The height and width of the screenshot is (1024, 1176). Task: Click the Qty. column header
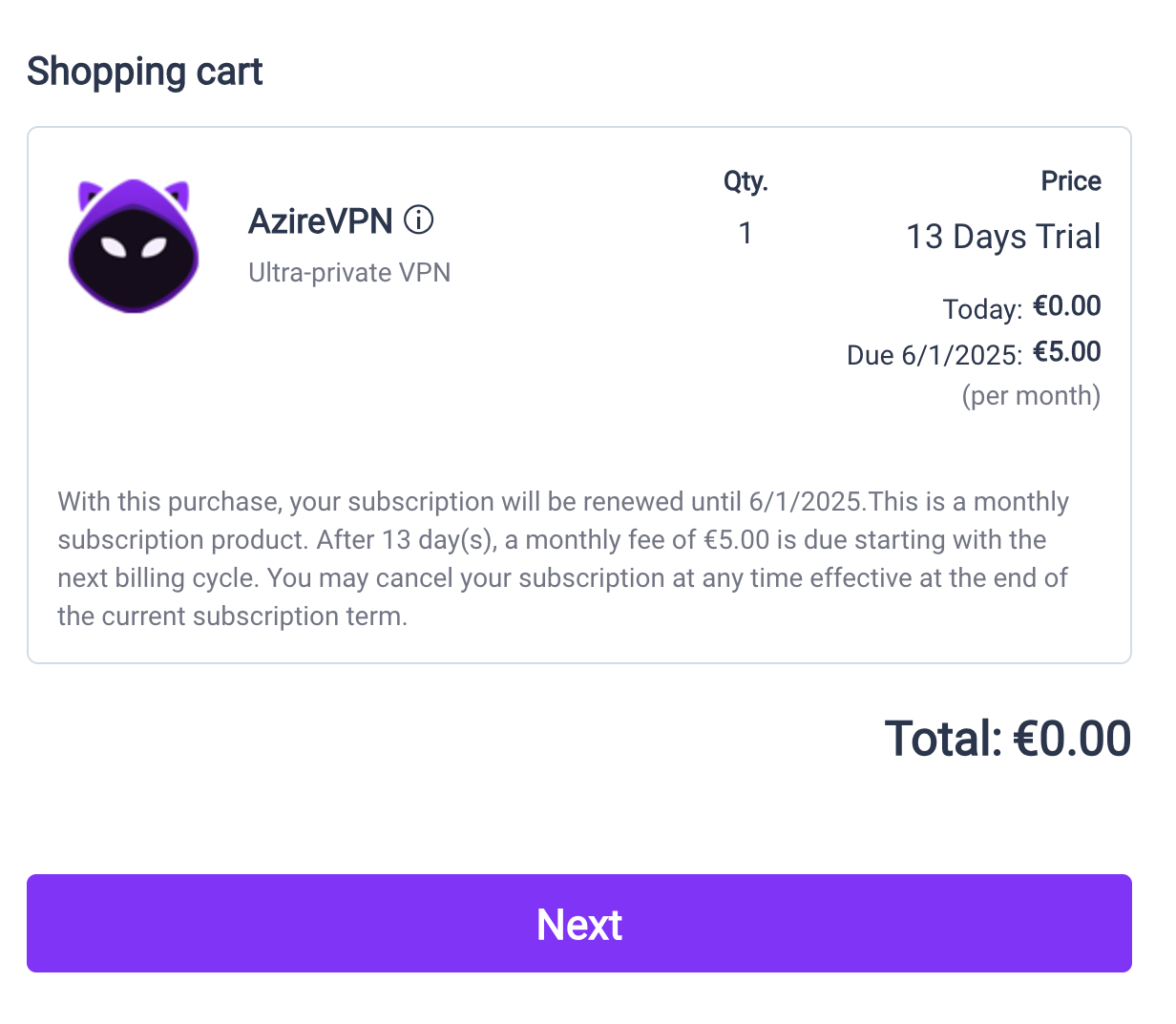pos(745,181)
